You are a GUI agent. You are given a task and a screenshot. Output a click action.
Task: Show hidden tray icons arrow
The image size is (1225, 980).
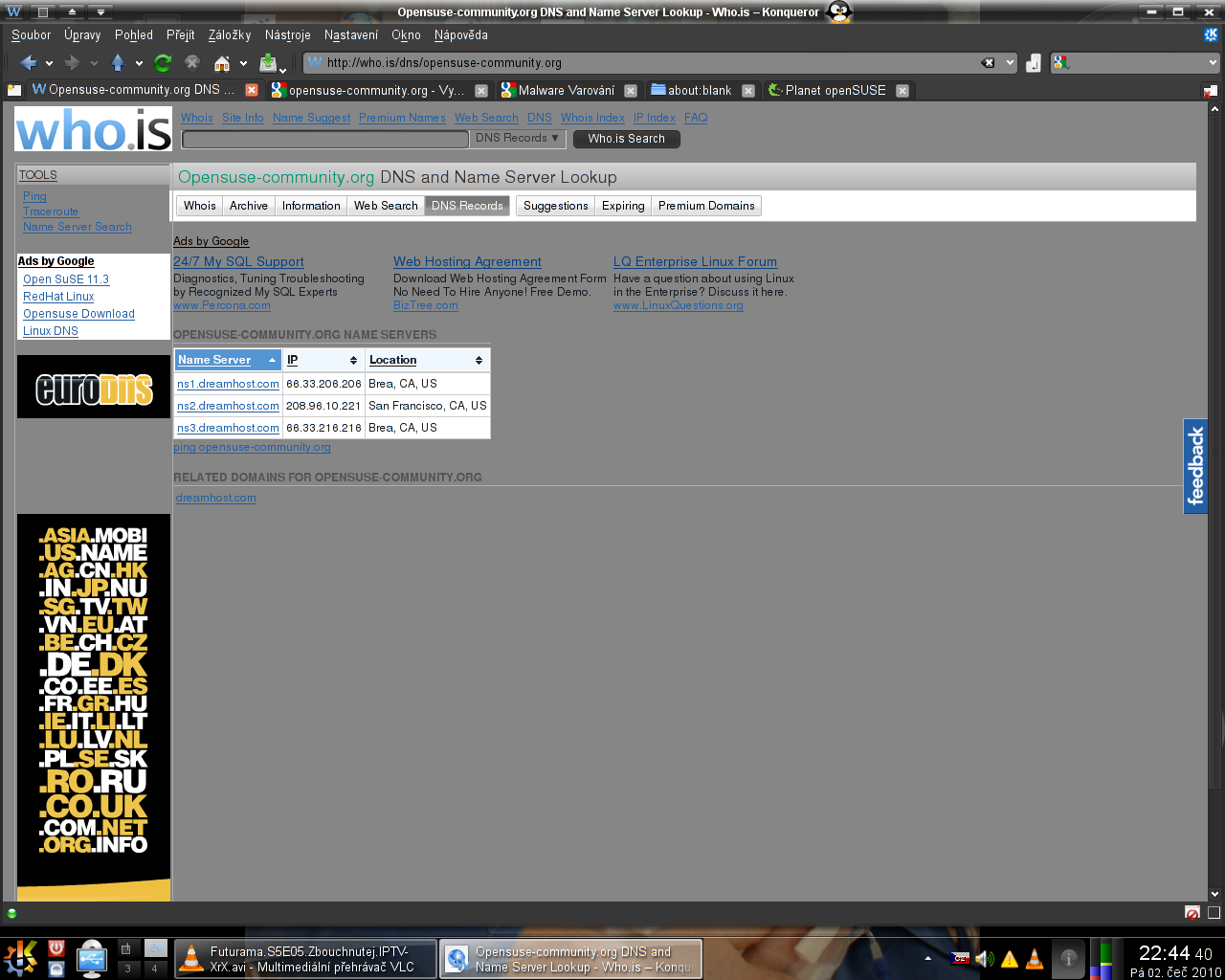[927, 958]
